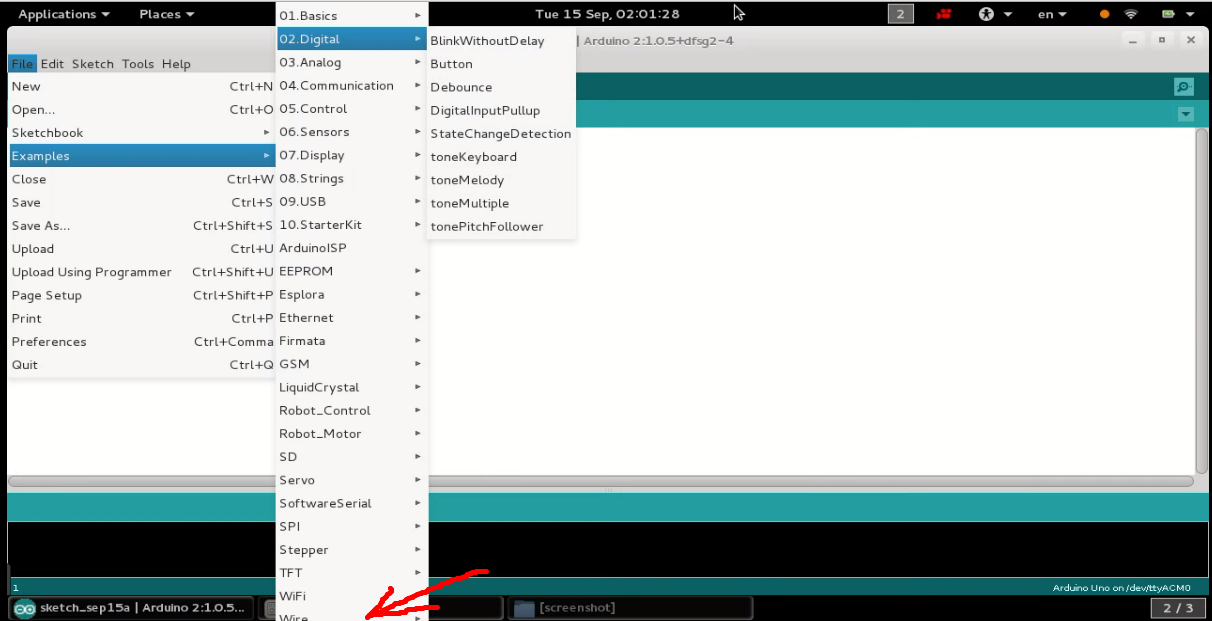Open the File menu

[22, 63]
